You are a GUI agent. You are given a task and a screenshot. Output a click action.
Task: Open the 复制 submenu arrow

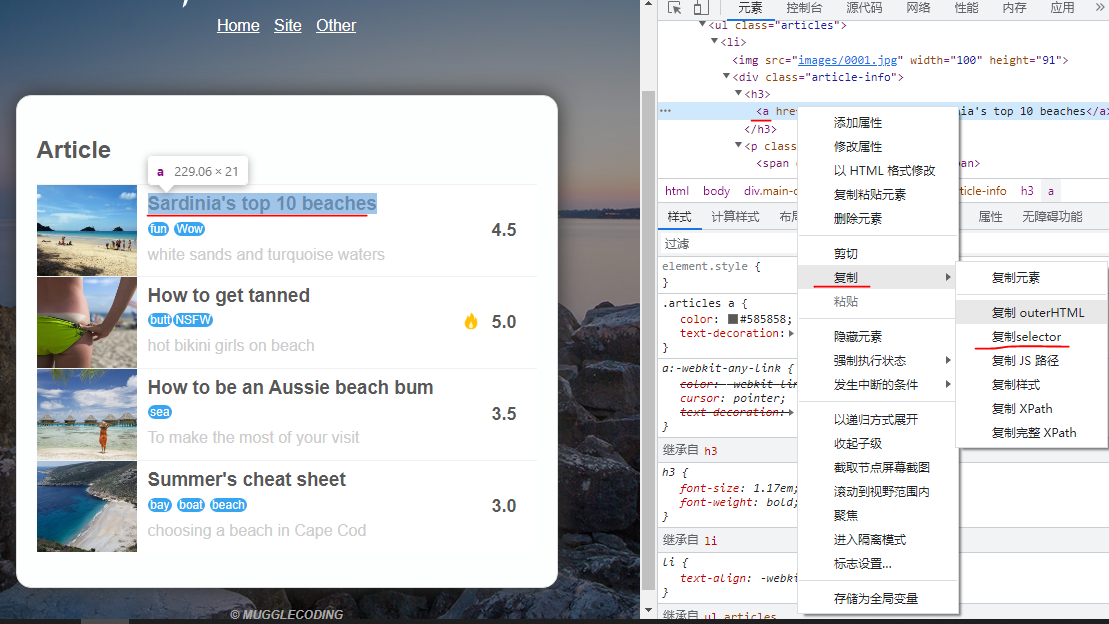click(948, 277)
